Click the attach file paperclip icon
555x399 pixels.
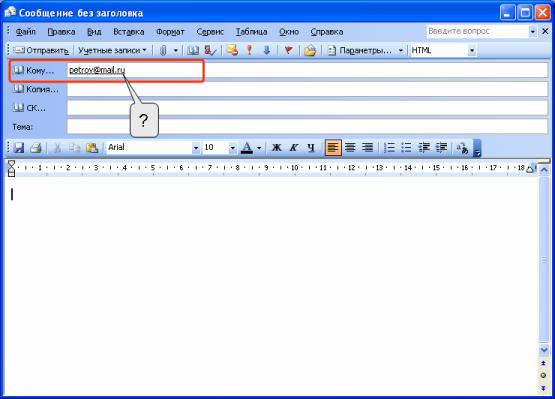point(163,51)
